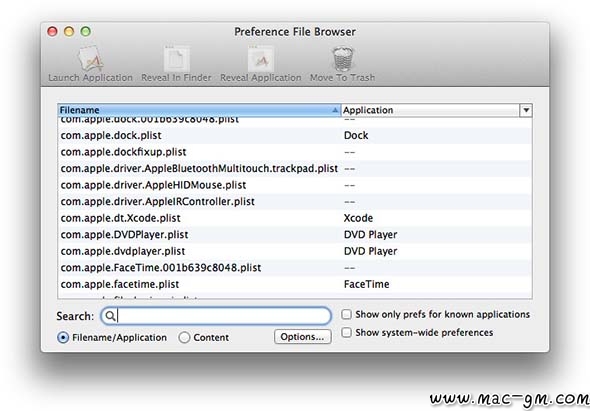Select the com.apple.driver.AppleIRController.plist row
590x411 pixels.
pos(295,202)
